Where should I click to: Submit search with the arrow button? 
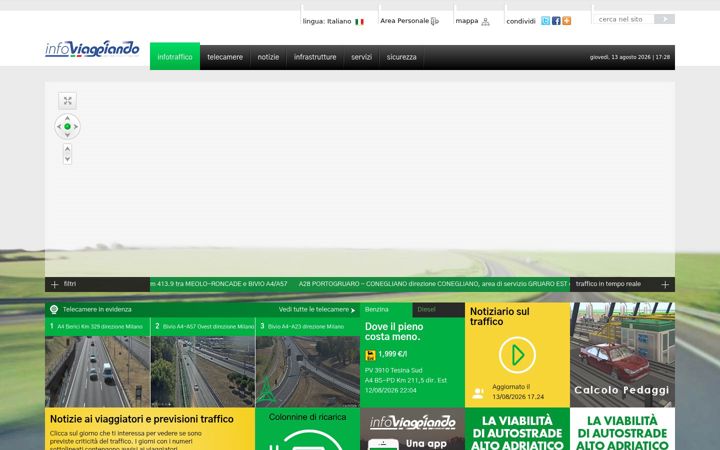(664, 19)
